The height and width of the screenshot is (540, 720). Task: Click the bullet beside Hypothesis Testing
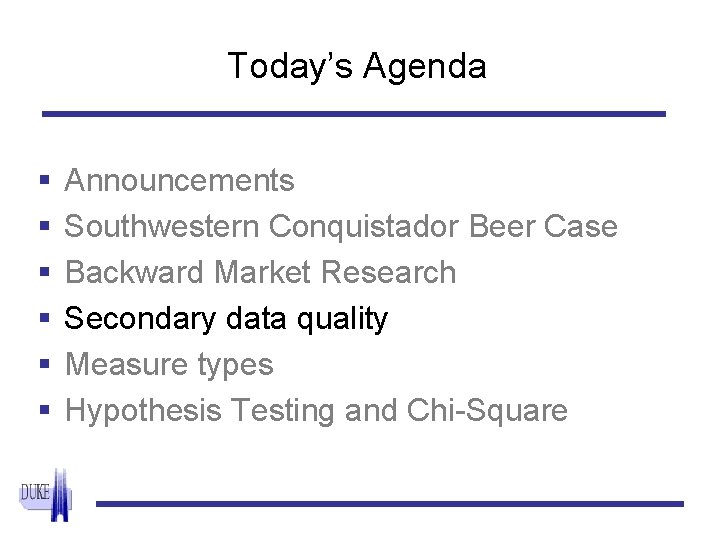(x=45, y=410)
